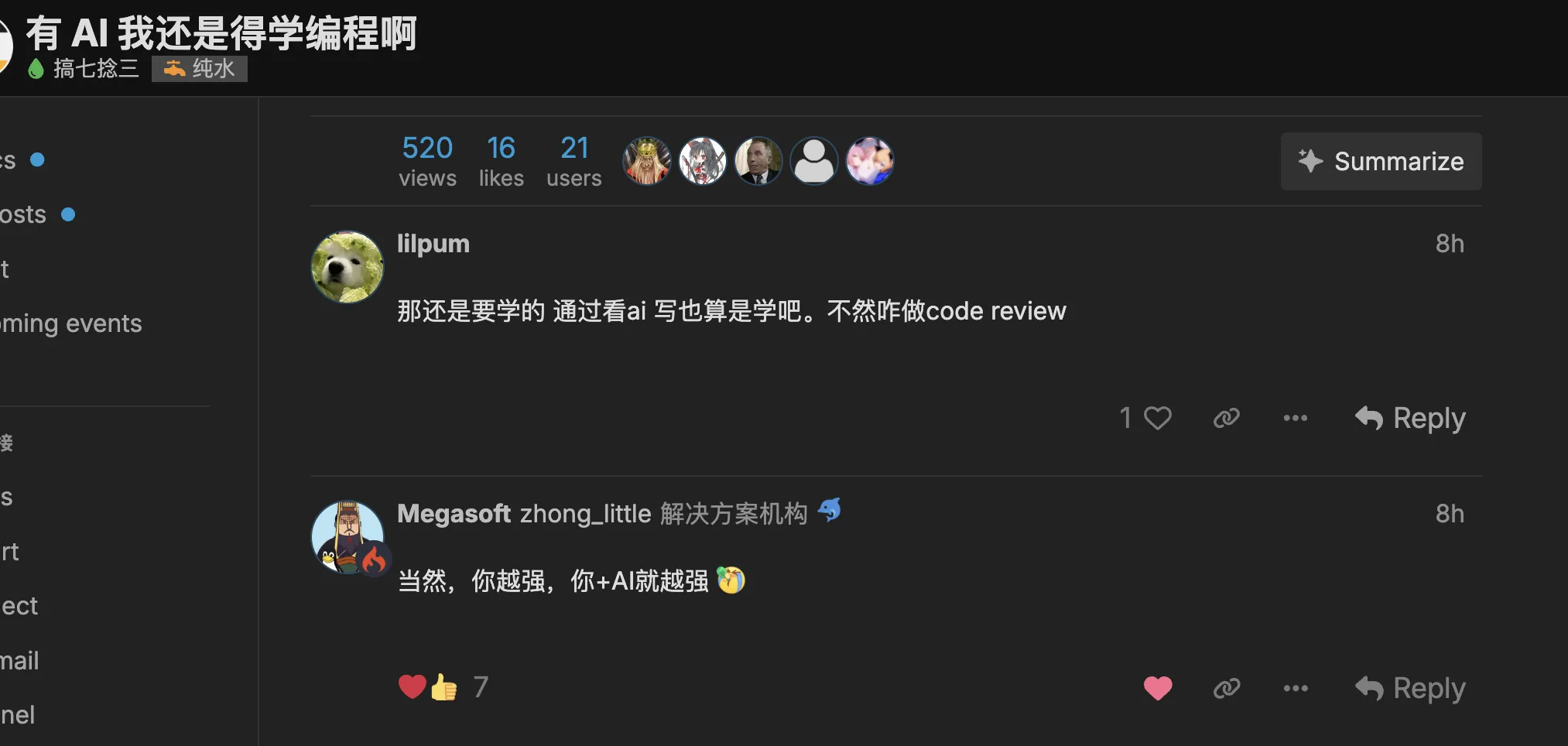
Task: Open the 纯水 tag
Action: [200, 69]
